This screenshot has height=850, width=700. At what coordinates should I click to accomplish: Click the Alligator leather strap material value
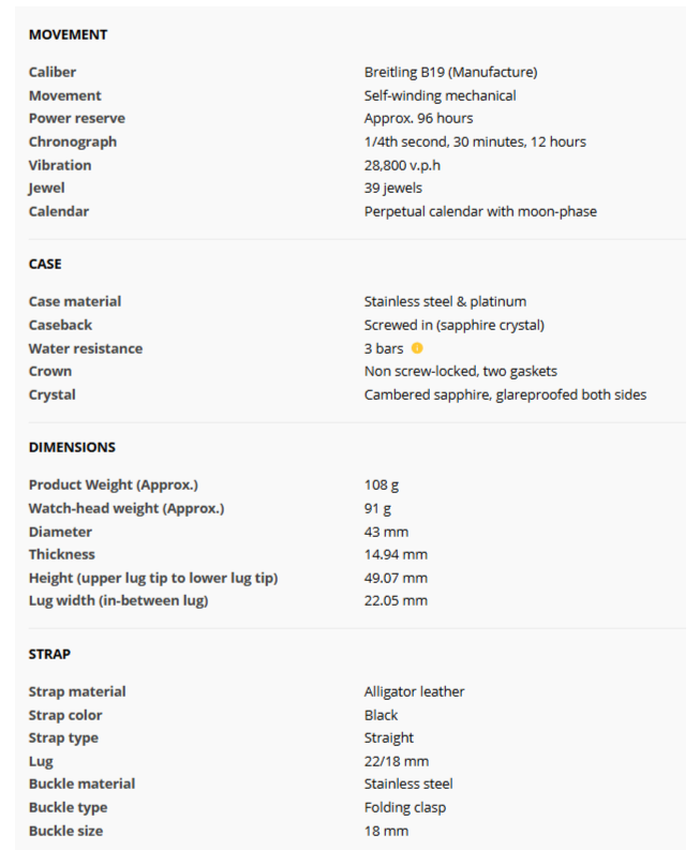pyautogui.click(x=414, y=691)
